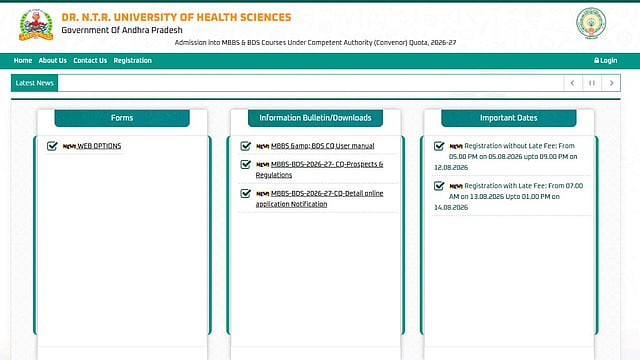Open the Registration menu link
This screenshot has height=360, width=640.
(133, 60)
